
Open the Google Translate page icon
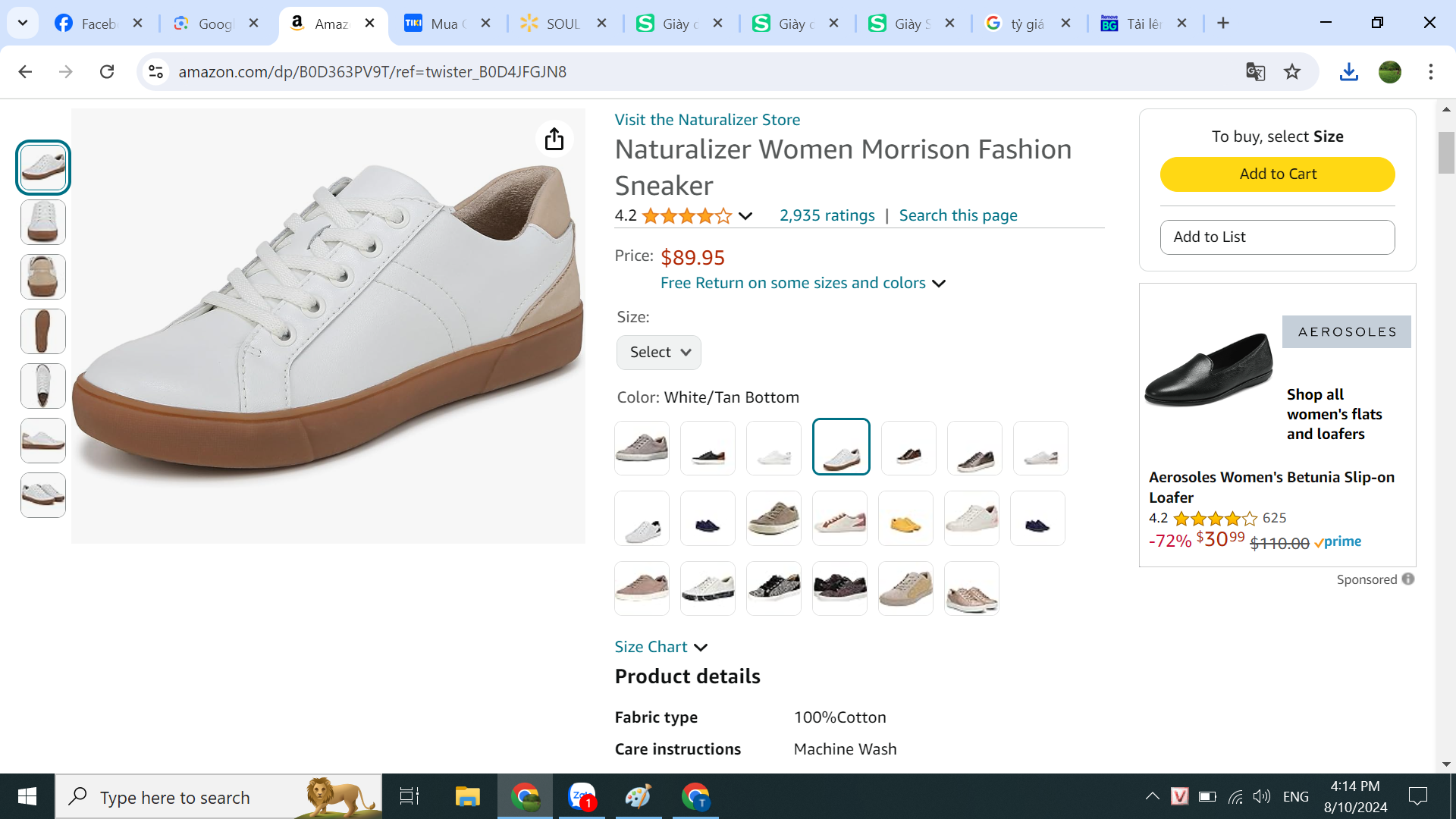pos(1255,71)
